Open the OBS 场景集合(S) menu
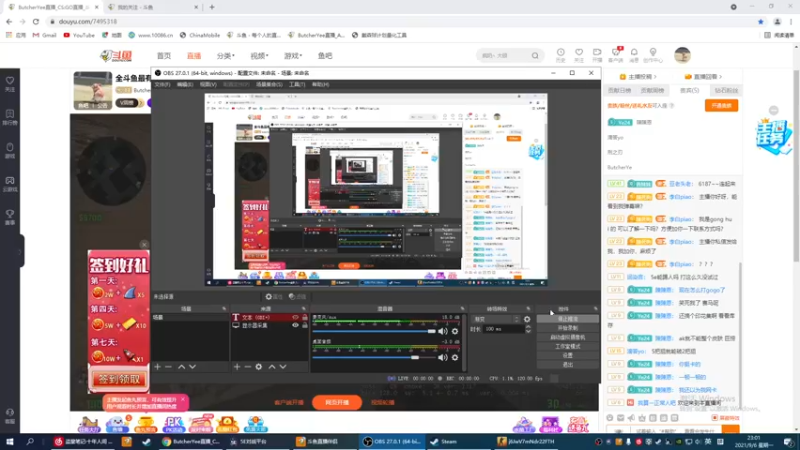Image resolution: width=800 pixels, height=450 pixels. pos(269,84)
